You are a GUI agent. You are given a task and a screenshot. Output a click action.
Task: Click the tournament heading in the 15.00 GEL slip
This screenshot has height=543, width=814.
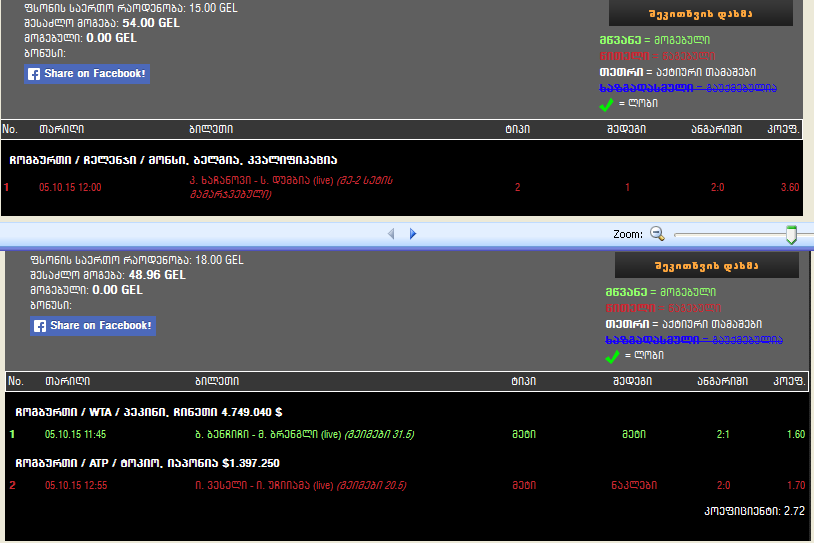click(x=173, y=160)
